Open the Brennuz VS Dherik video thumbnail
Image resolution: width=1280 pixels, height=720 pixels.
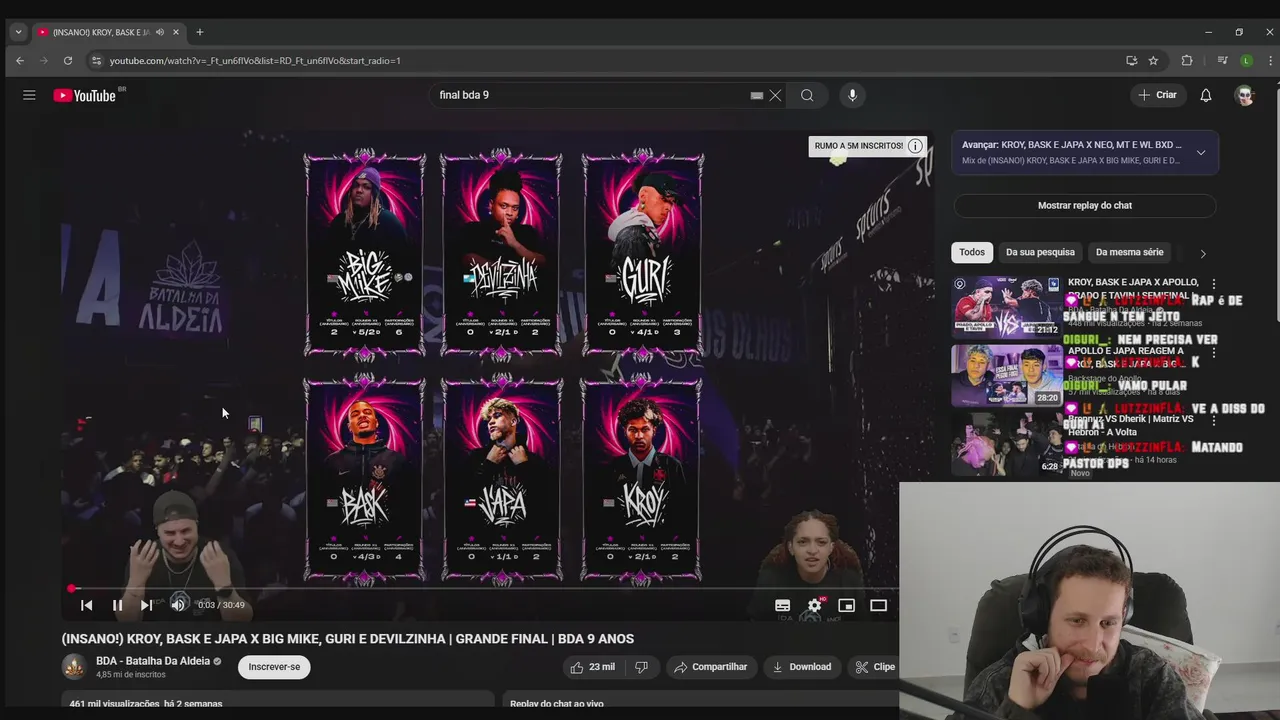coord(1007,444)
